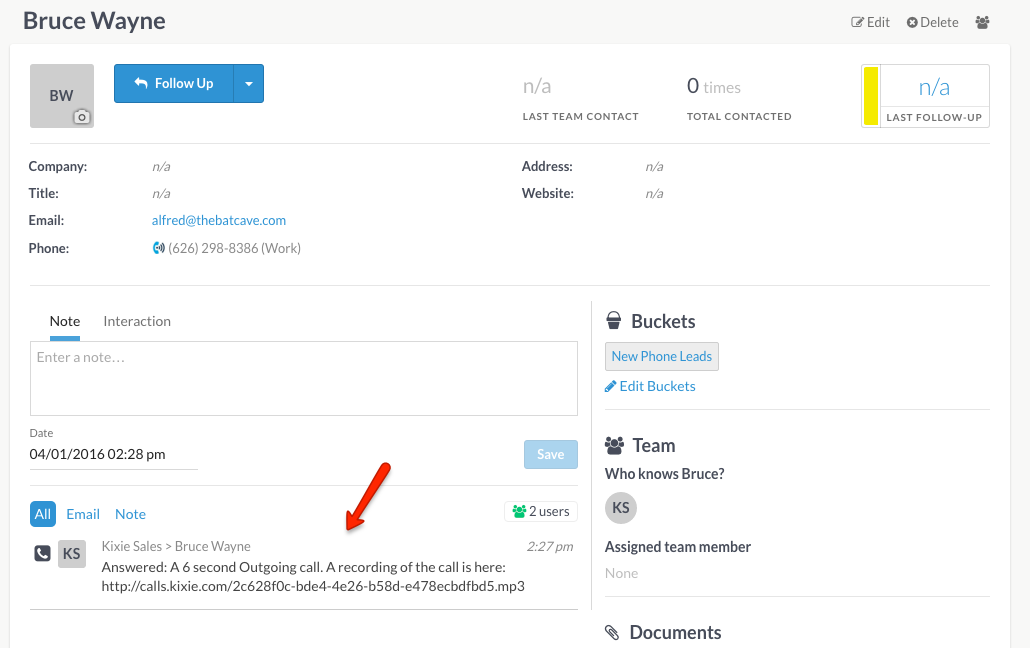The image size is (1030, 648).
Task: Call (626) 298-8386 work number
Action: (x=235, y=248)
